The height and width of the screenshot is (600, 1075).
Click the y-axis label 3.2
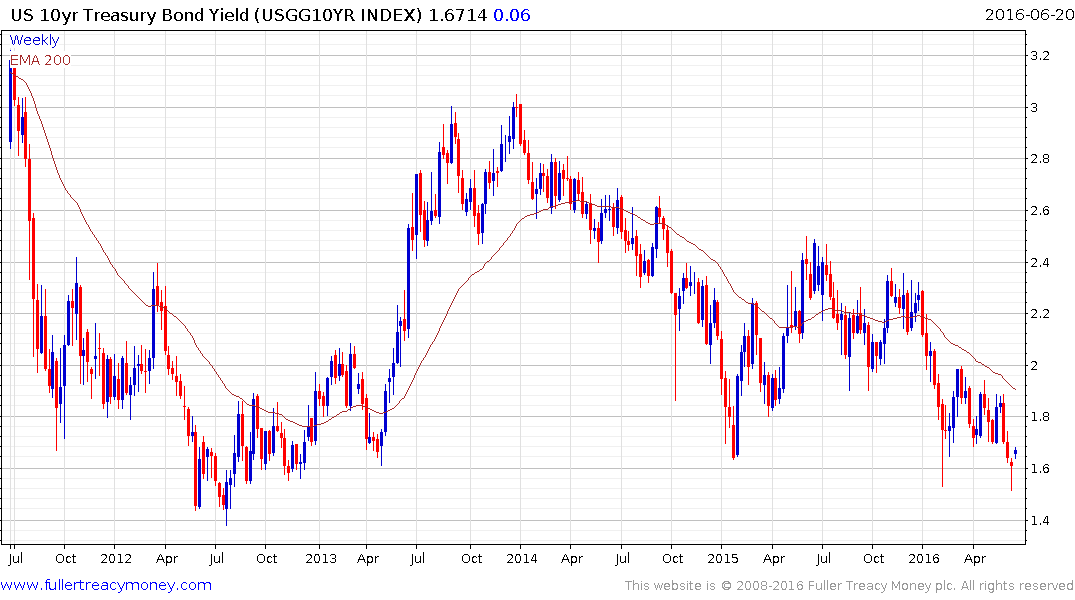tap(1040, 56)
